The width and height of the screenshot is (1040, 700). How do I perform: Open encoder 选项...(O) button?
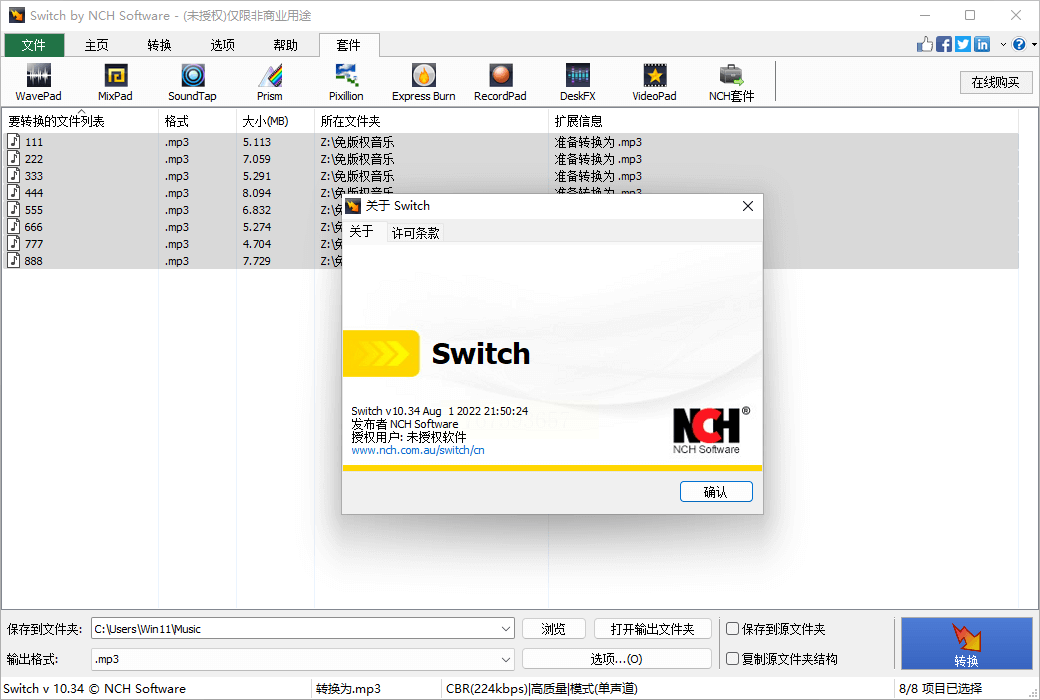click(x=616, y=659)
